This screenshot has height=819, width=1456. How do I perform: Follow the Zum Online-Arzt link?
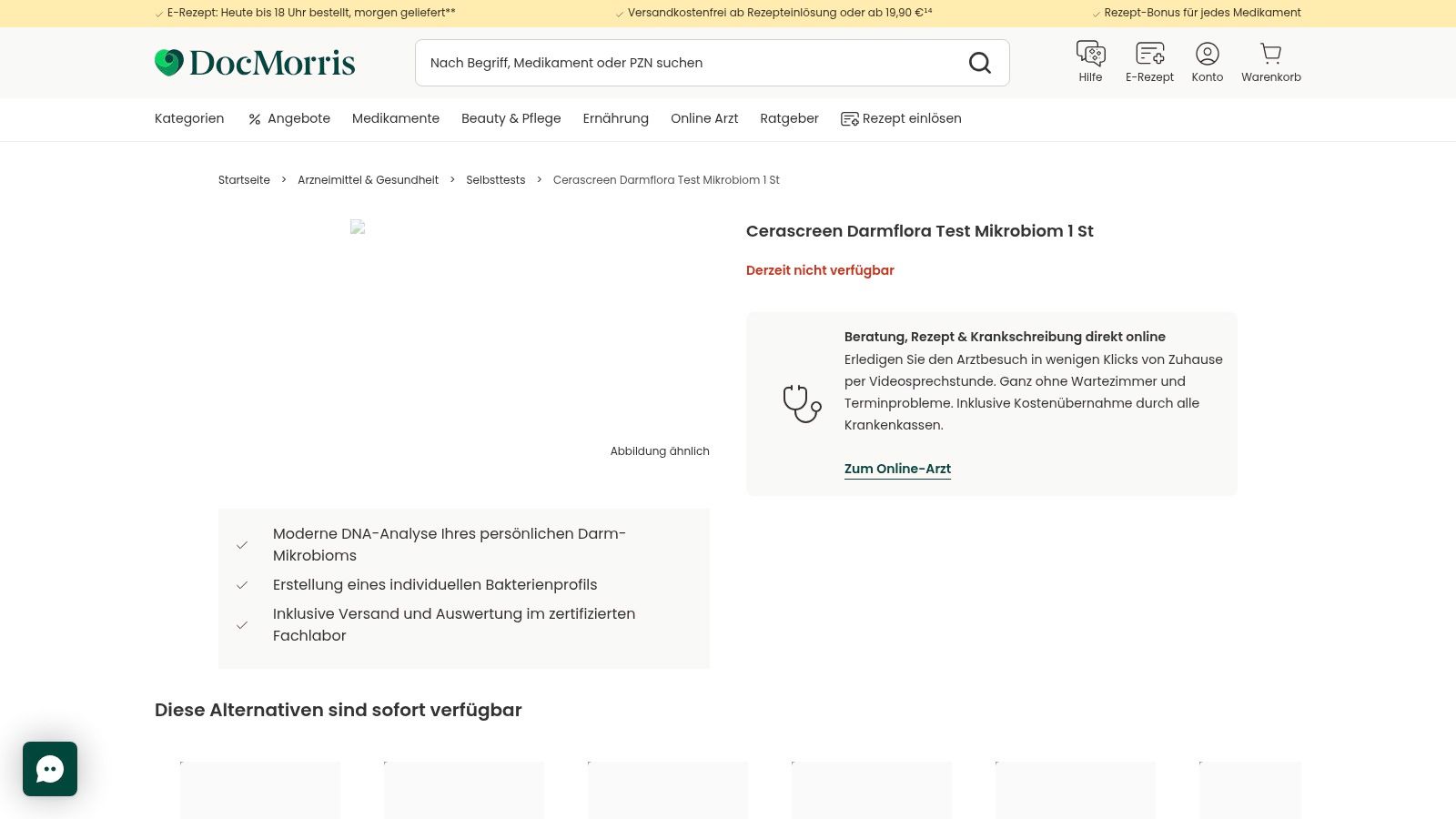[x=897, y=469]
